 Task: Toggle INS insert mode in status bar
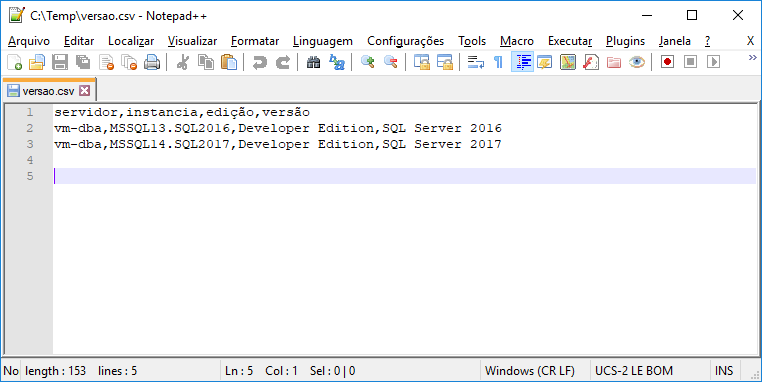coord(724,371)
